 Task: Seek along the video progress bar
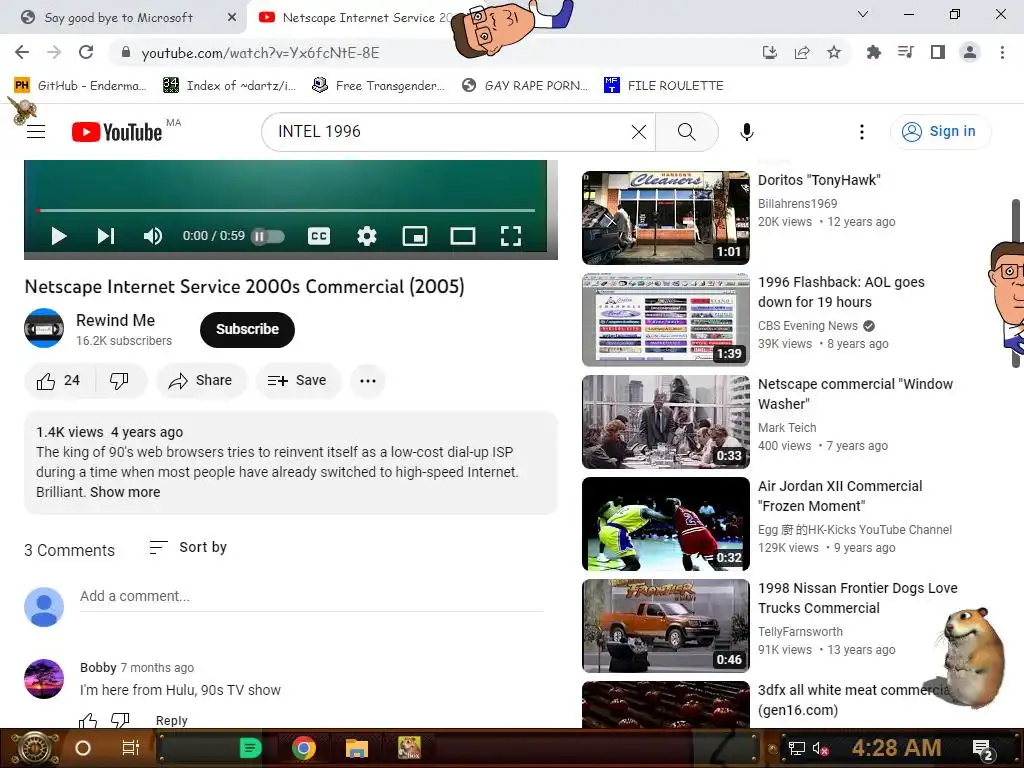(285, 210)
